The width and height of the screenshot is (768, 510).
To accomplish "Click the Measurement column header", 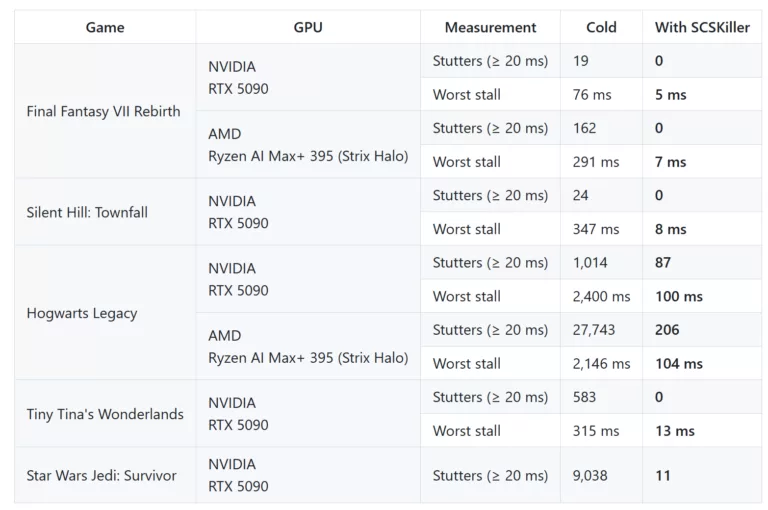I will click(x=490, y=27).
